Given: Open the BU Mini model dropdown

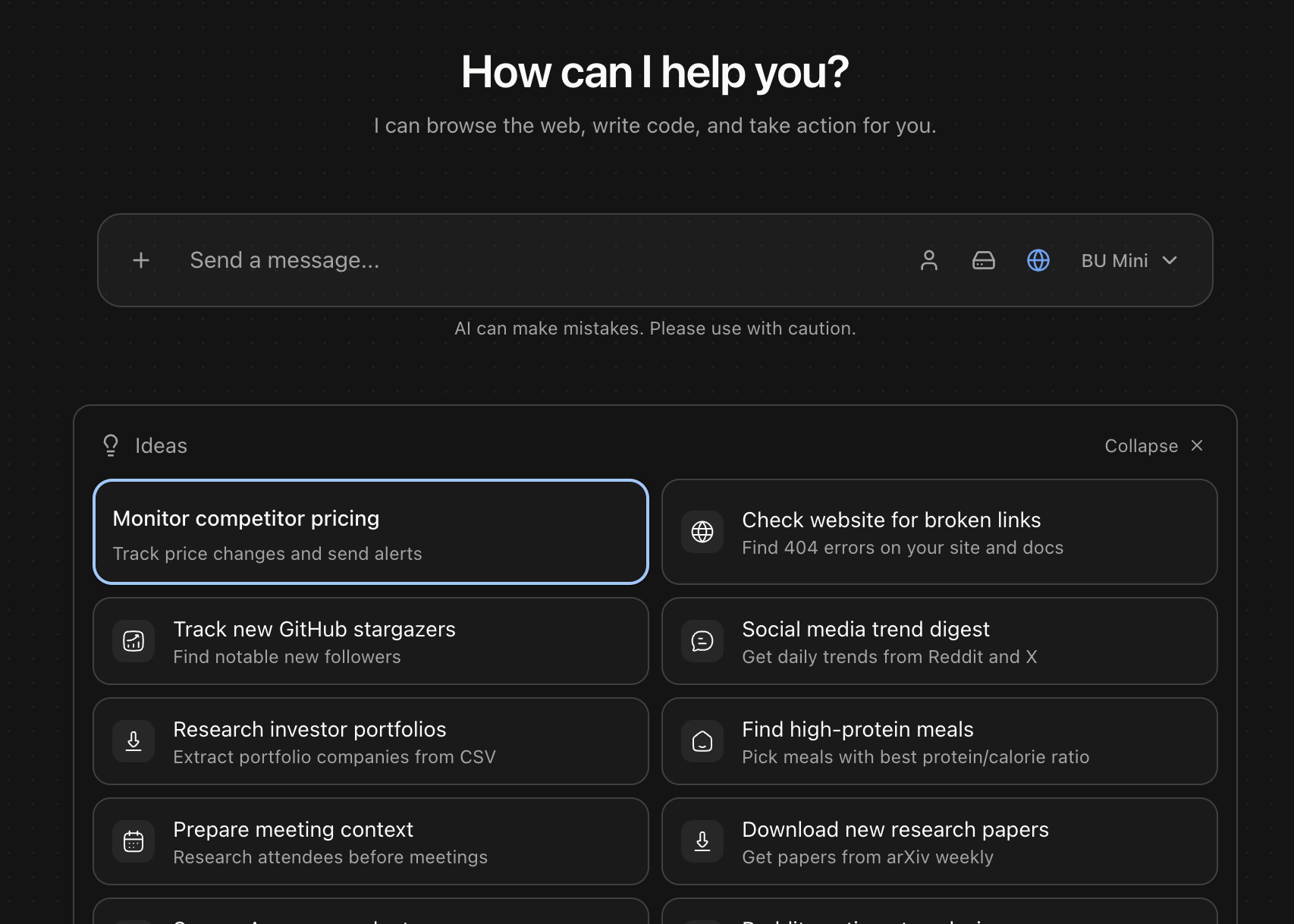Looking at the screenshot, I should (x=1129, y=260).
